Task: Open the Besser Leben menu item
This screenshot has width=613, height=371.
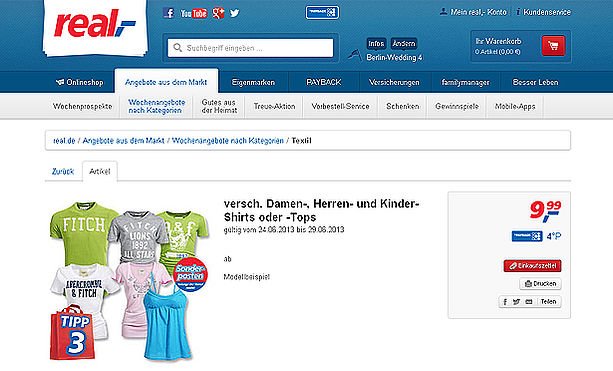Action: coord(536,82)
